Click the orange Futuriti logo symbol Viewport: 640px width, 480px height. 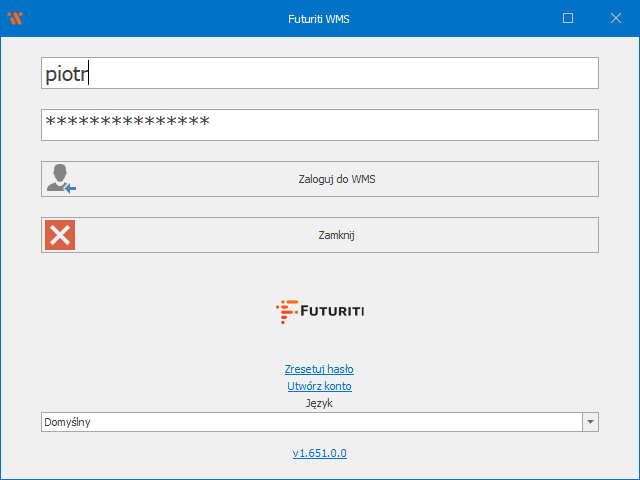click(286, 311)
